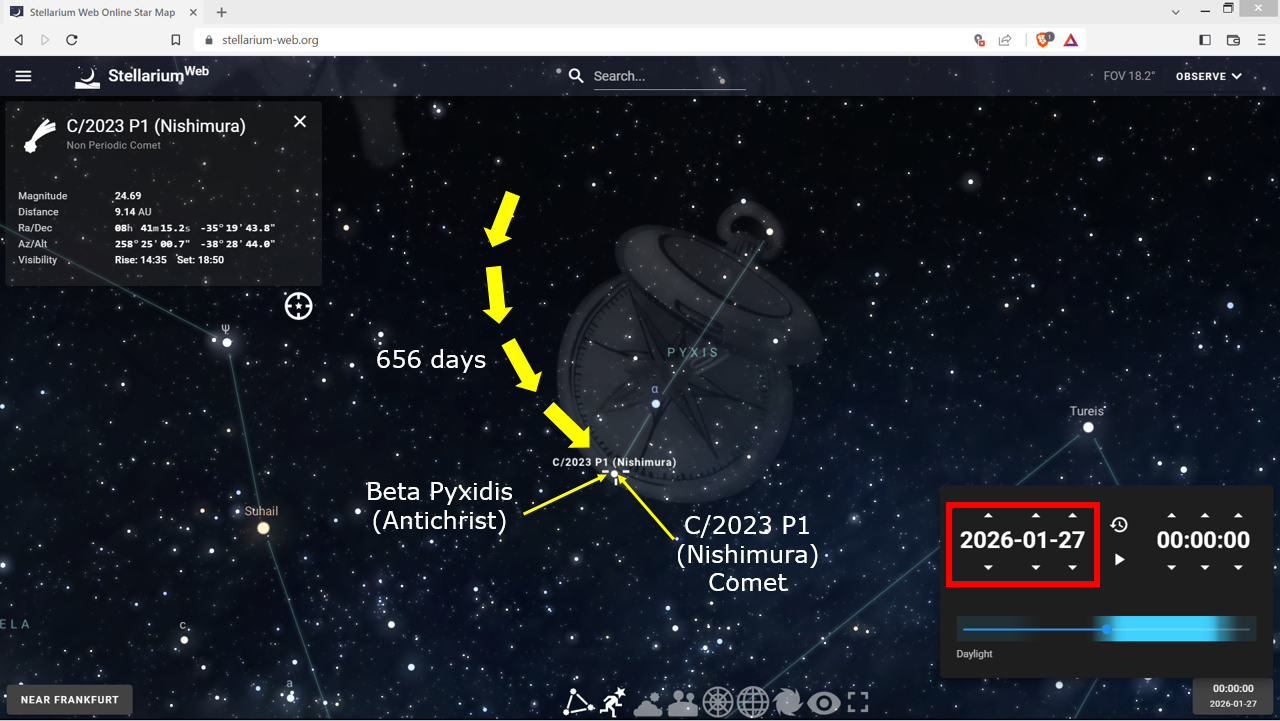Open the hamburger side menu
The width and height of the screenshot is (1280, 721).
click(x=24, y=76)
